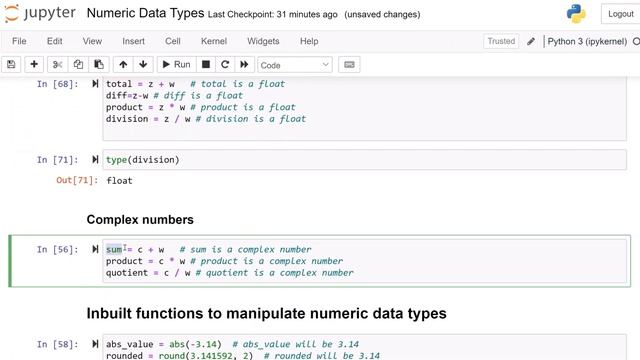Open the command palette keyboard icon
640x360 pixels.
click(349, 64)
